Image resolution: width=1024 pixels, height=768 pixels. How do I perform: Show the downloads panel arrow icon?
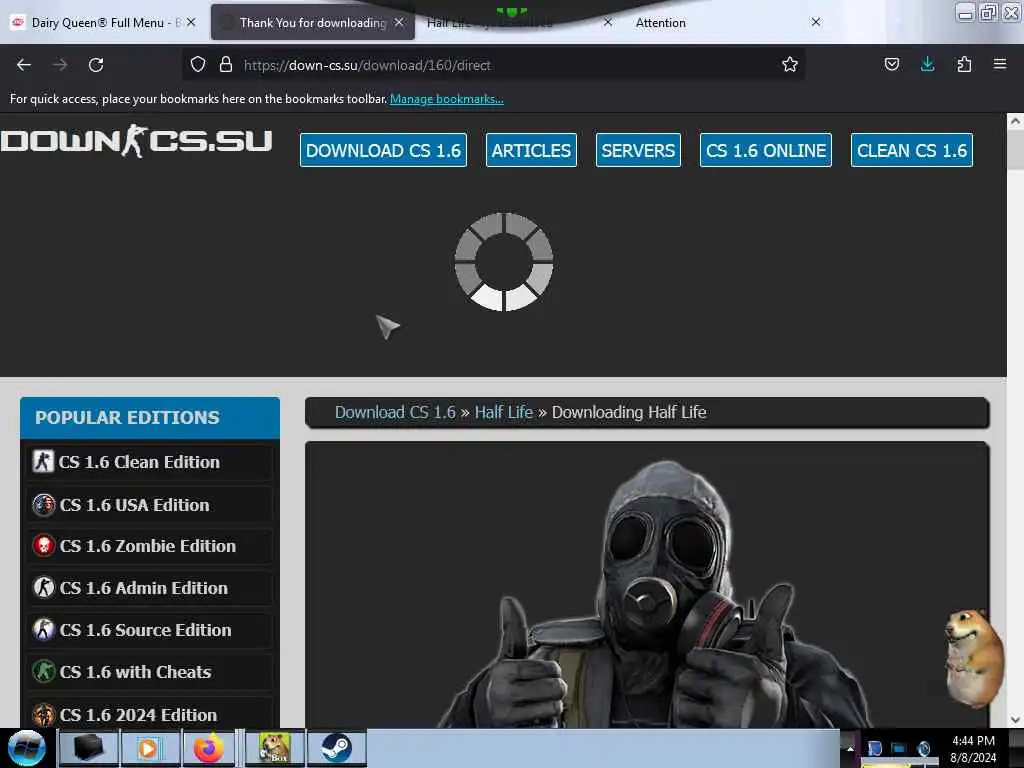pyautogui.click(x=927, y=64)
